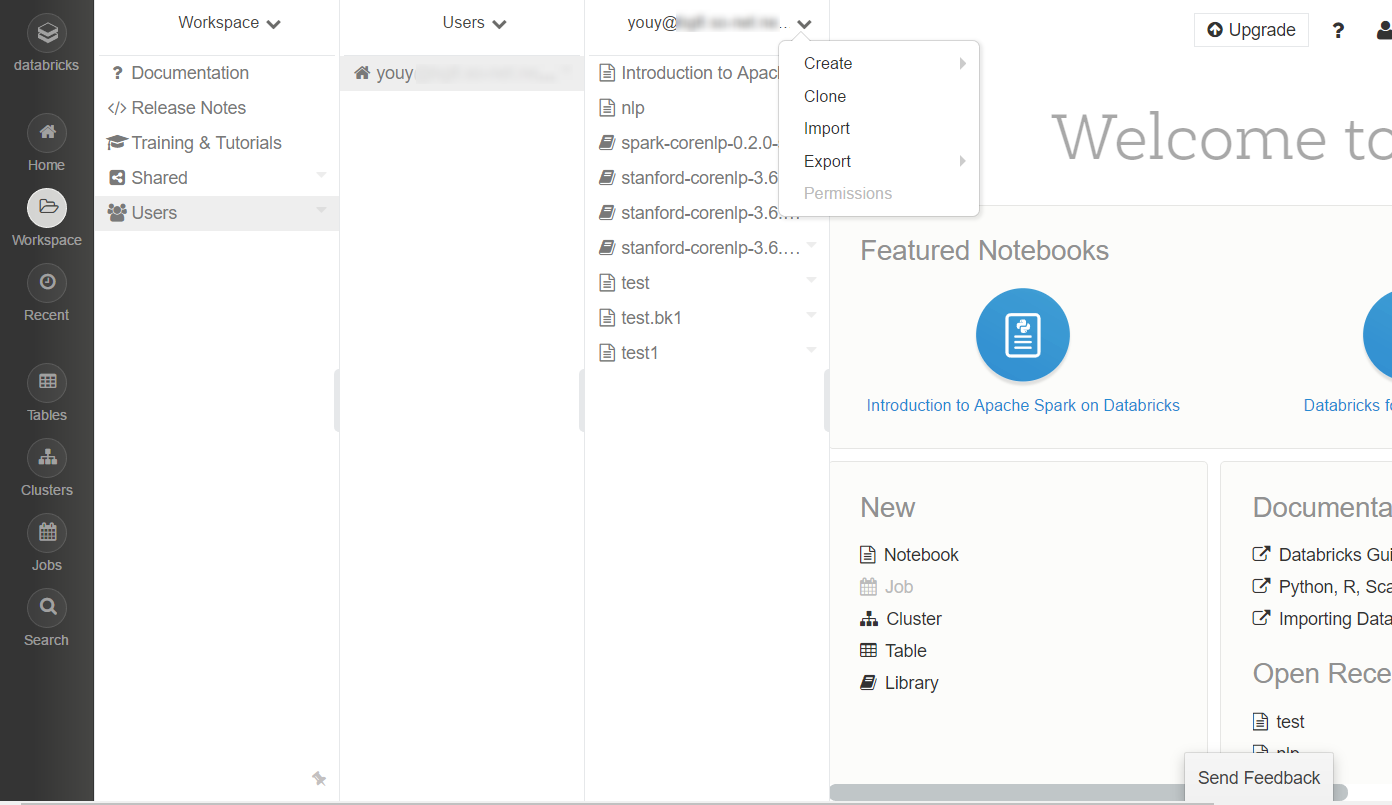This screenshot has width=1392, height=805.
Task: Click Send Feedback button
Action: (x=1259, y=778)
